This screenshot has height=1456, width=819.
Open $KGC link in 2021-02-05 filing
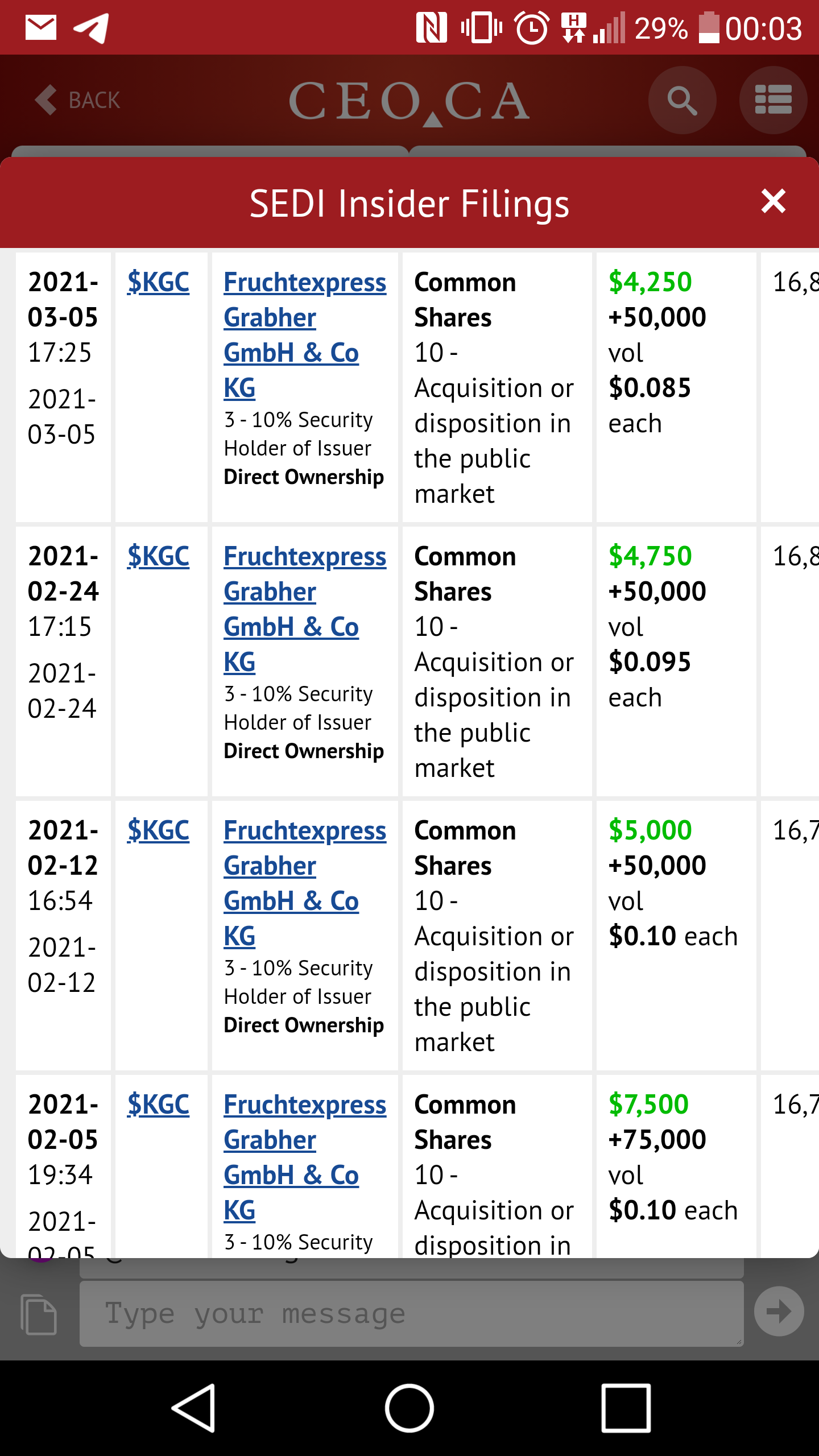[x=158, y=1105]
